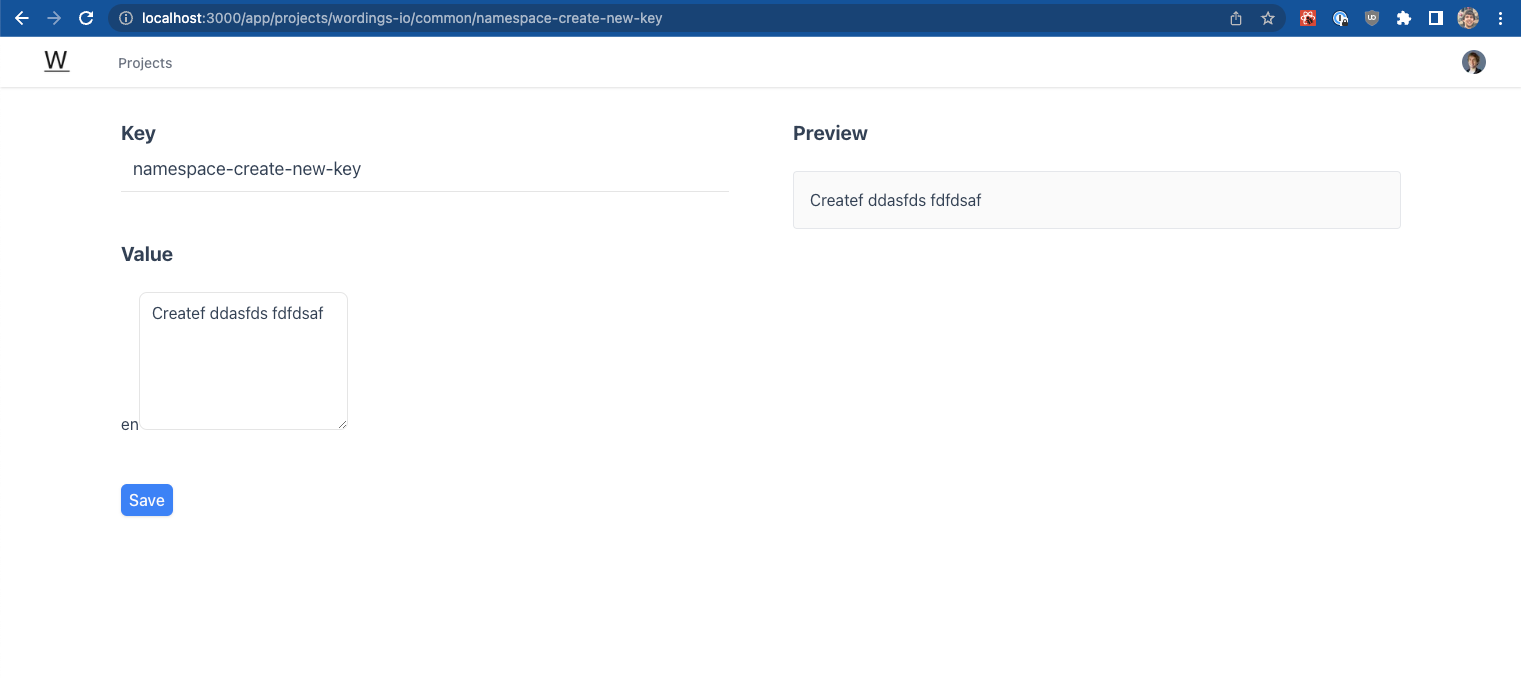Click the browser back arrow
Screen dimensions: 1521x678
(x=21, y=18)
